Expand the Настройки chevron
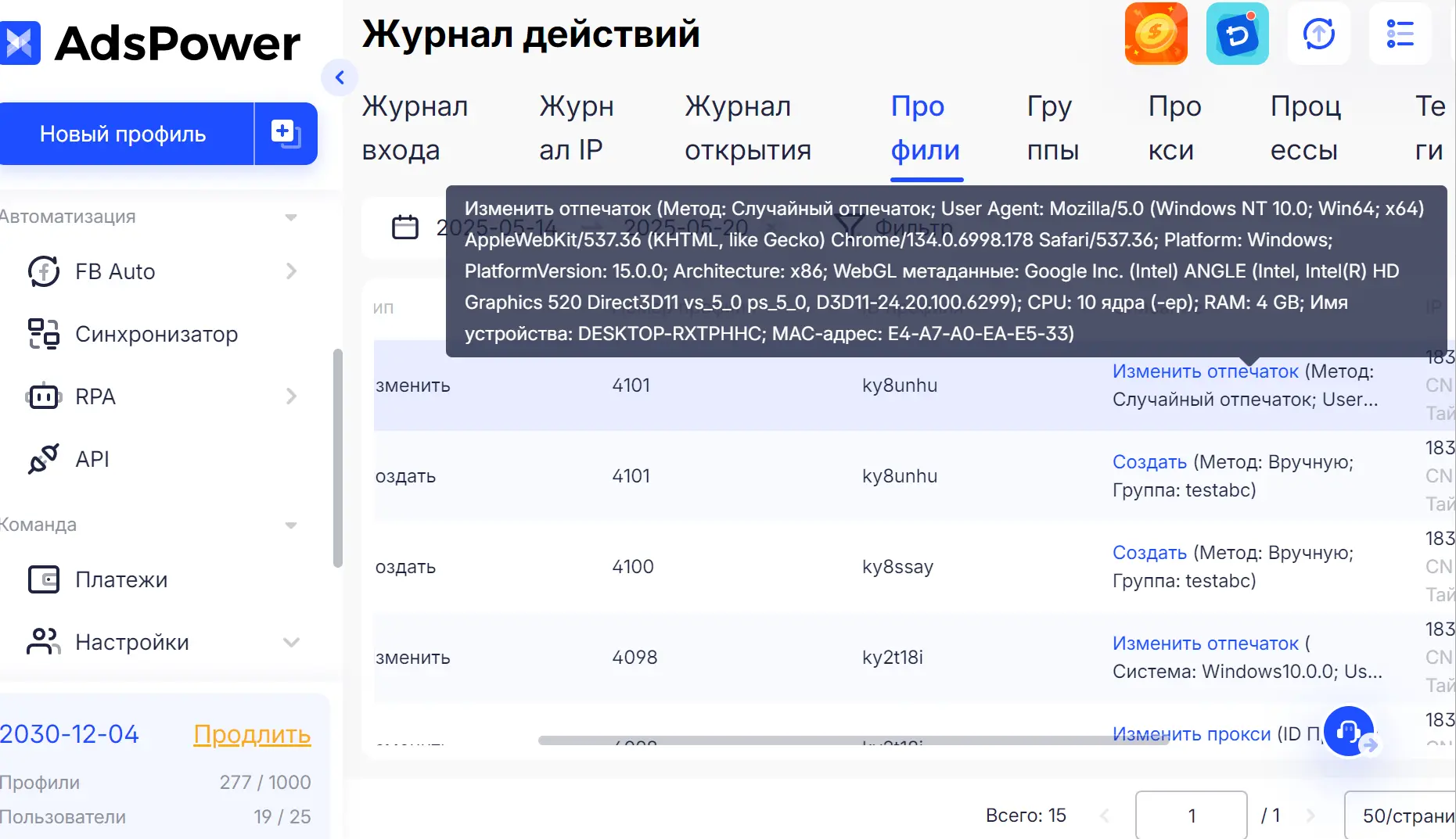Screen dimensions: 1456x839 (291, 642)
